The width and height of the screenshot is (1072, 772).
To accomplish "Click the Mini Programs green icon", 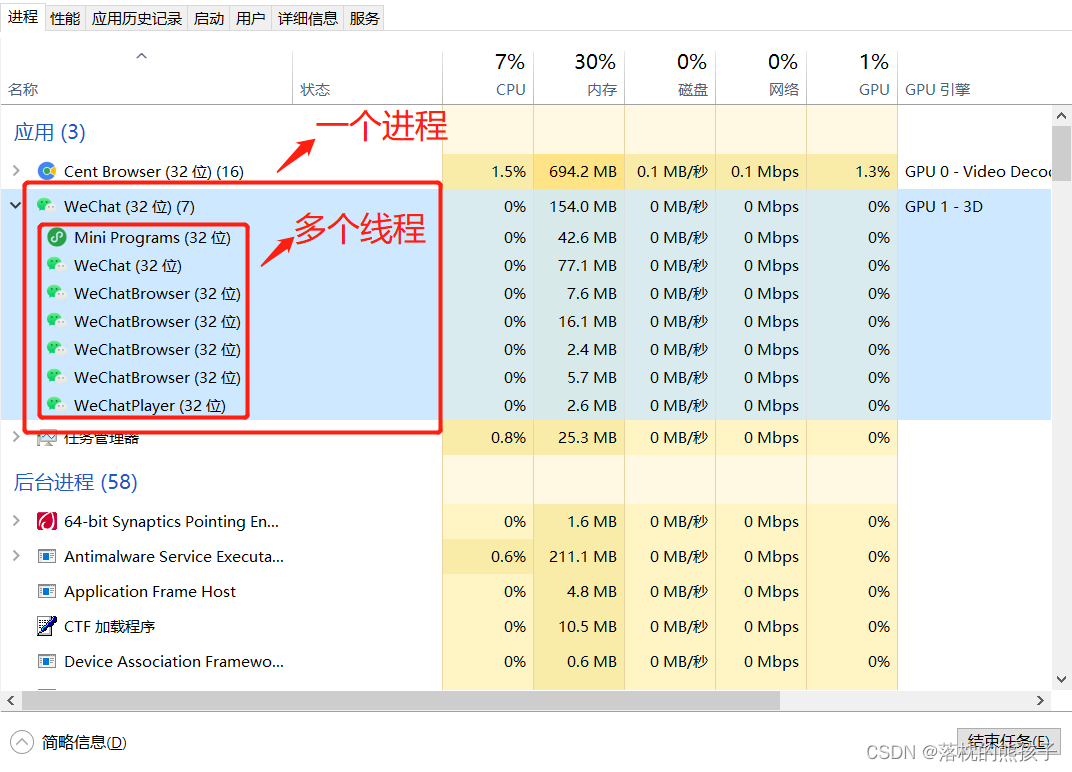I will coord(57,237).
